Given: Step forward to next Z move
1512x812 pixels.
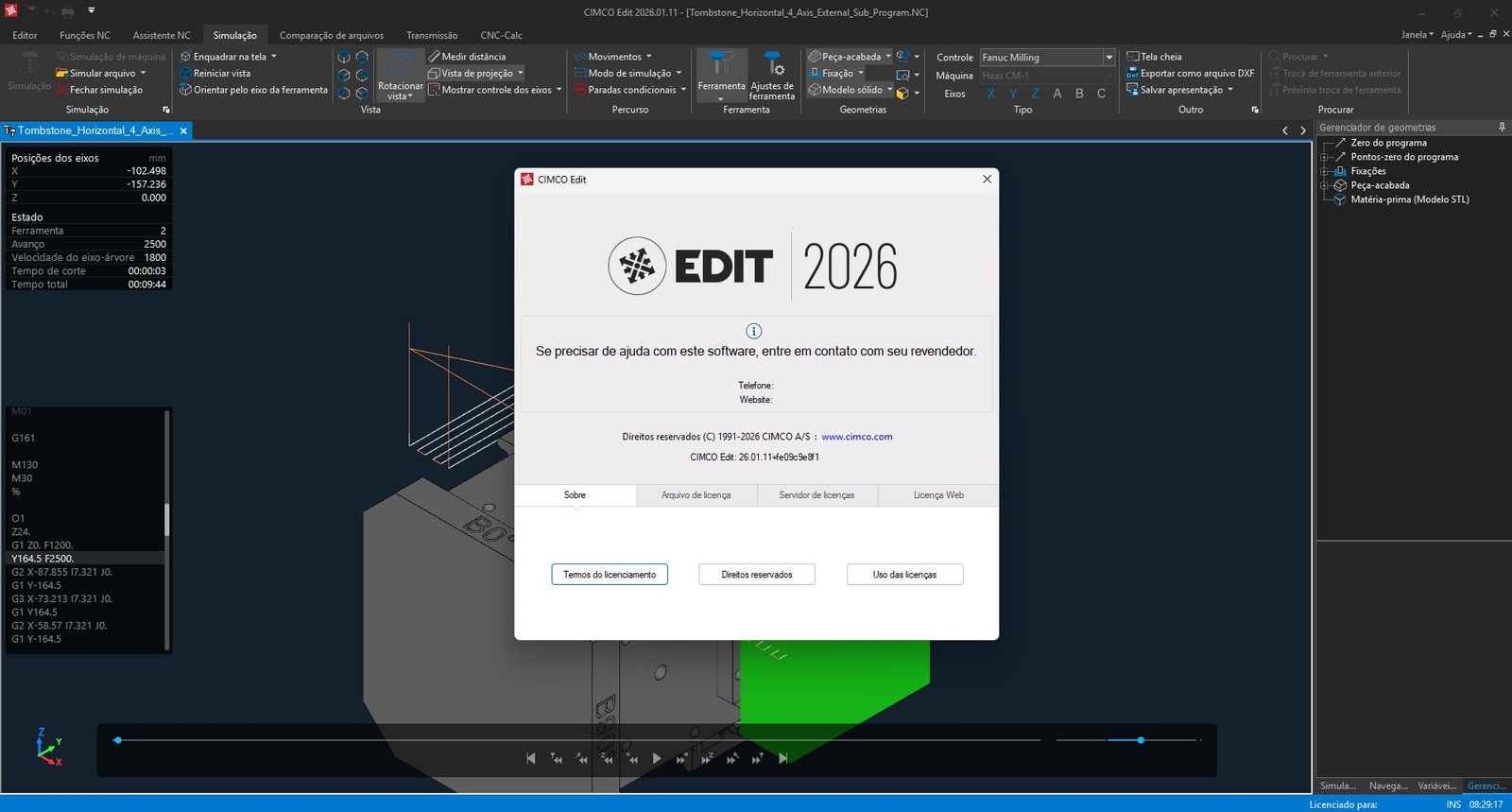Looking at the screenshot, I should 707,758.
